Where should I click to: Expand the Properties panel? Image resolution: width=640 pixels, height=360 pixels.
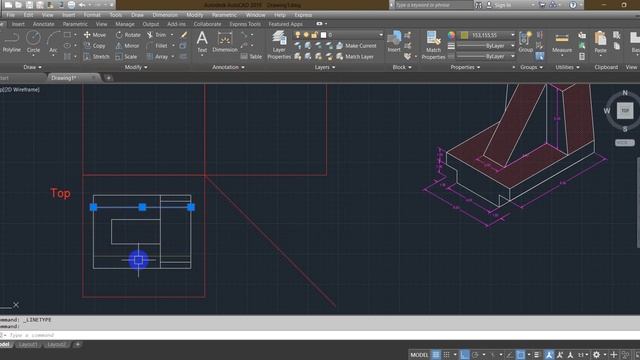pyautogui.click(x=465, y=67)
